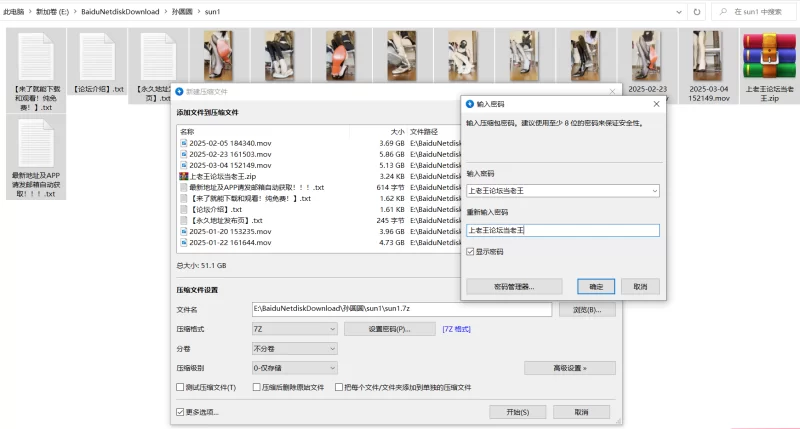Image resolution: width=800 pixels, height=429 pixels.
Task: Select the 最新地址及APP txt file icon in Explorer
Action: [x=36, y=143]
